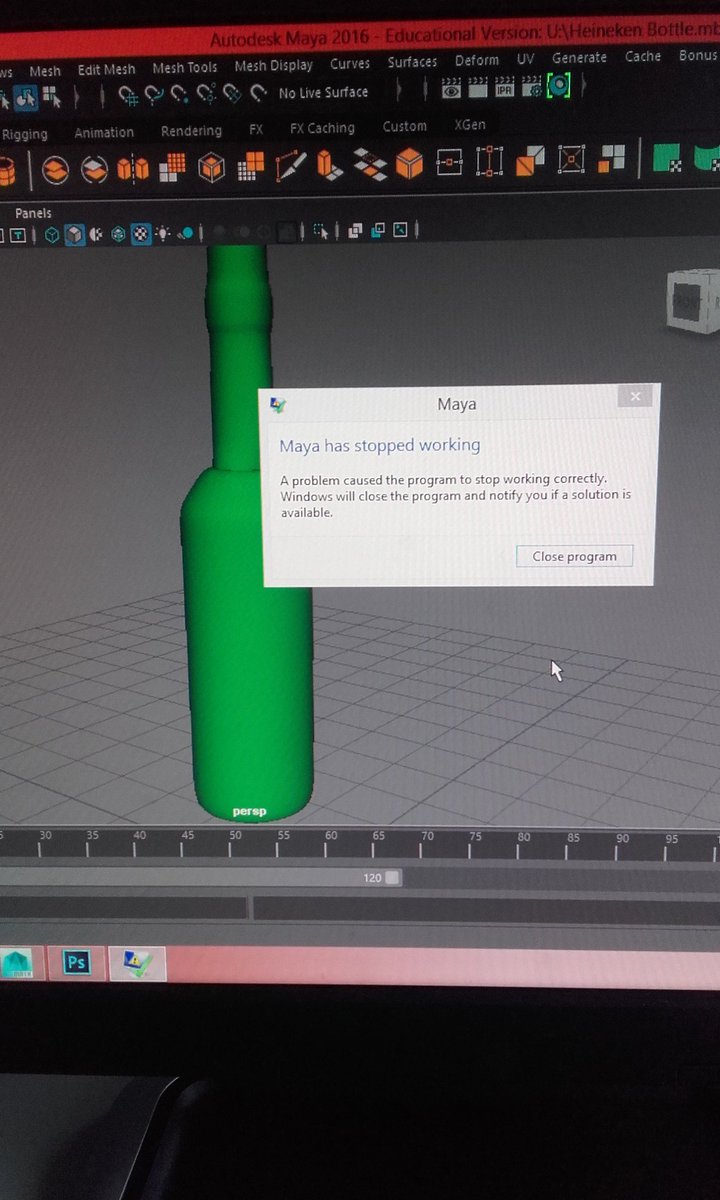Image resolution: width=720 pixels, height=1200 pixels.
Task: Click the white dotted-rectangle shelf icon
Action: [489, 160]
